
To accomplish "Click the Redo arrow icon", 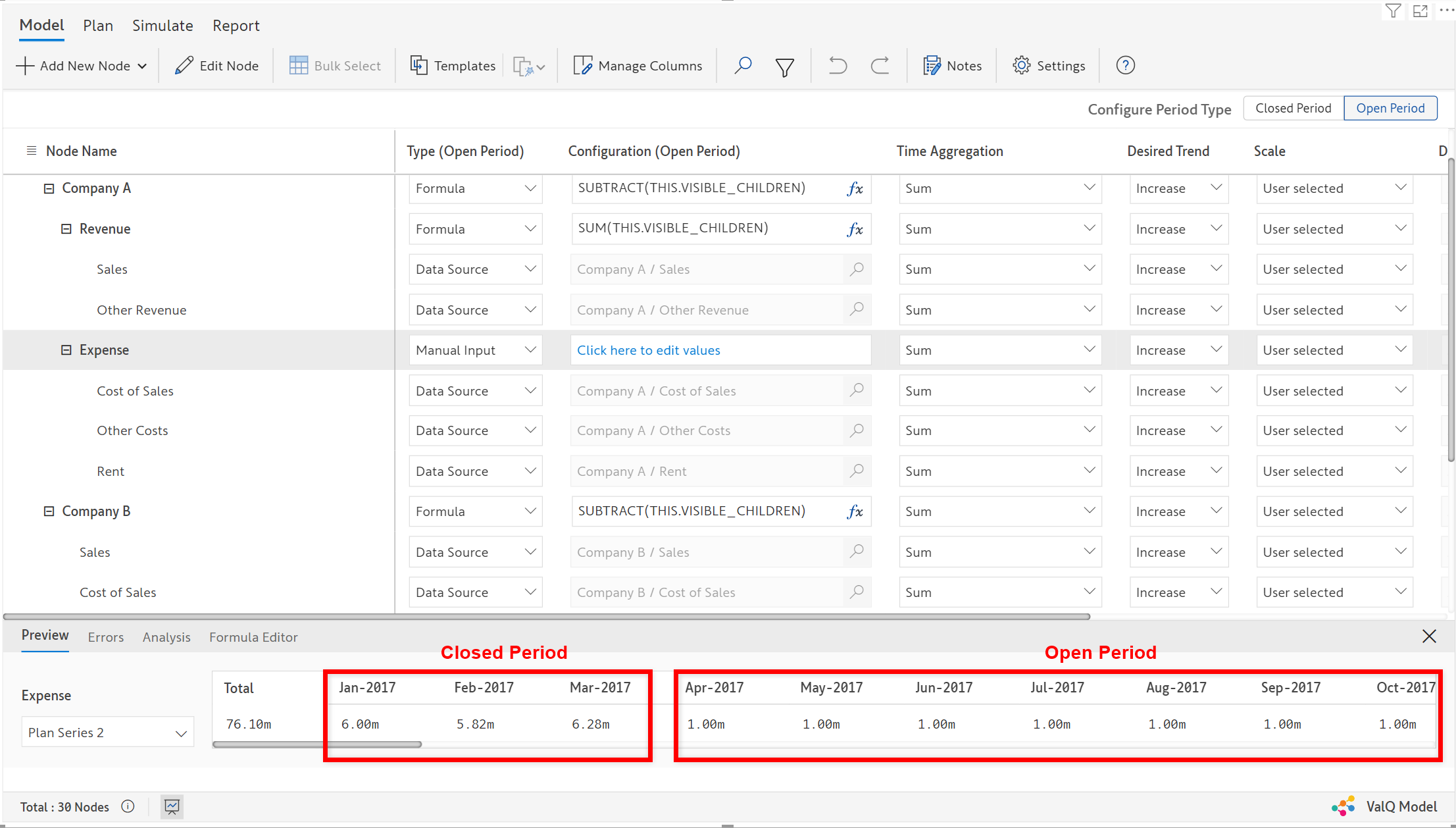I will tap(880, 65).
